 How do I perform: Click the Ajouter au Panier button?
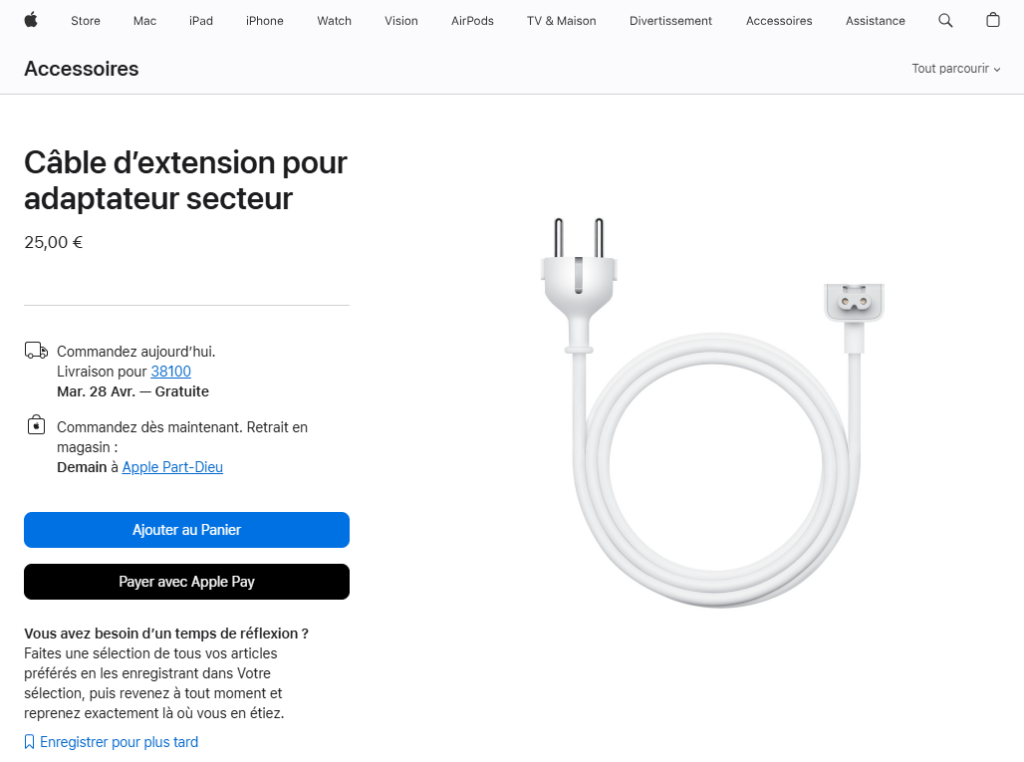187,530
